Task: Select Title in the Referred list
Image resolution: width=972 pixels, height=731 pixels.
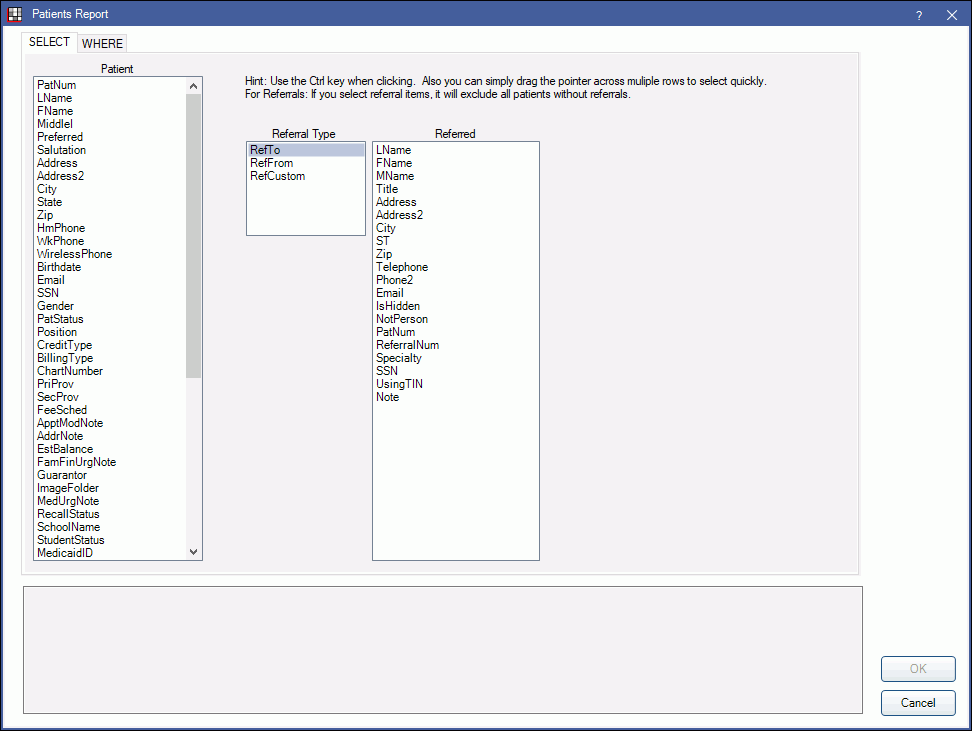Action: 456,189
